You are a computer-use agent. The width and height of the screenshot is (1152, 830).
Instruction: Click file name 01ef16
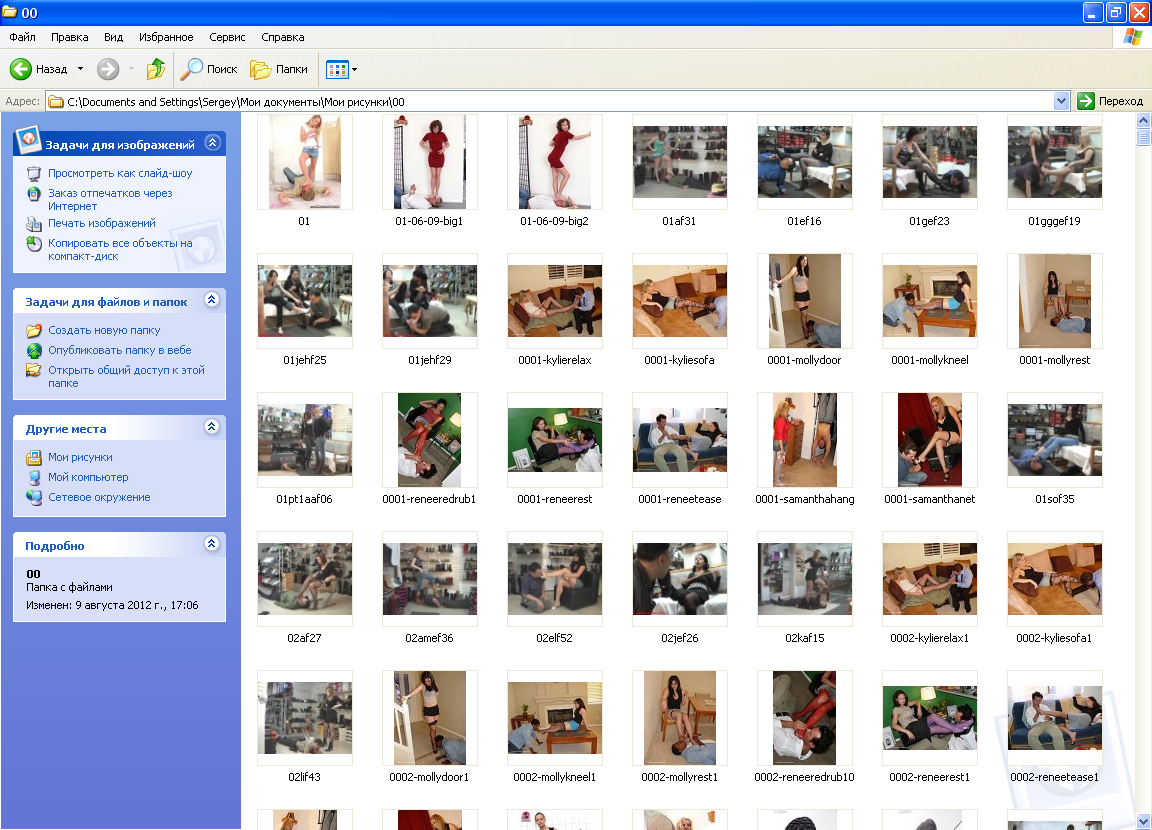804,221
